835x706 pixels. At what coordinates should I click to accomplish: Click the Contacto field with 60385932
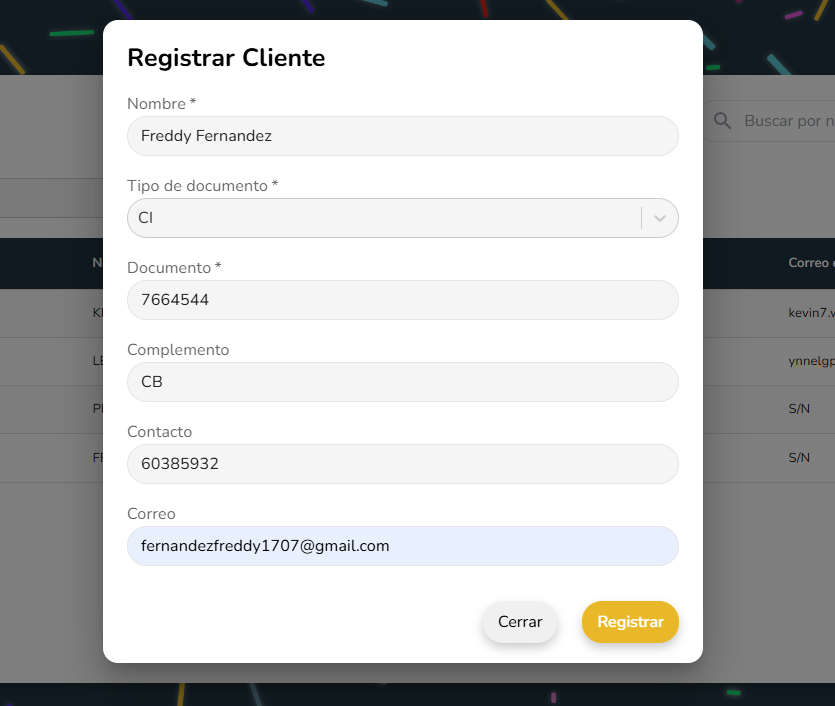point(402,464)
